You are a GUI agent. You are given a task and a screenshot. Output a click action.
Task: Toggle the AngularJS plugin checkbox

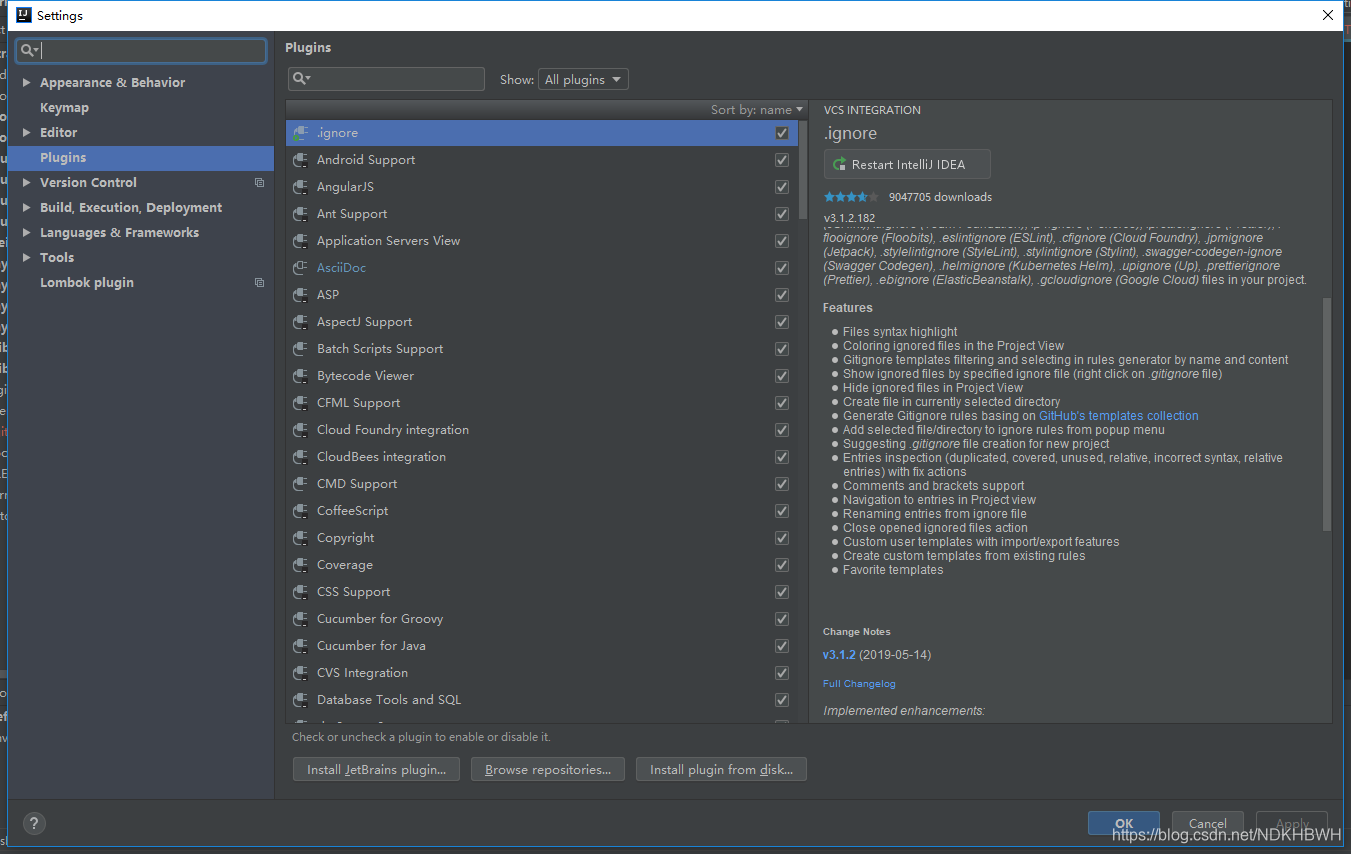tap(782, 187)
